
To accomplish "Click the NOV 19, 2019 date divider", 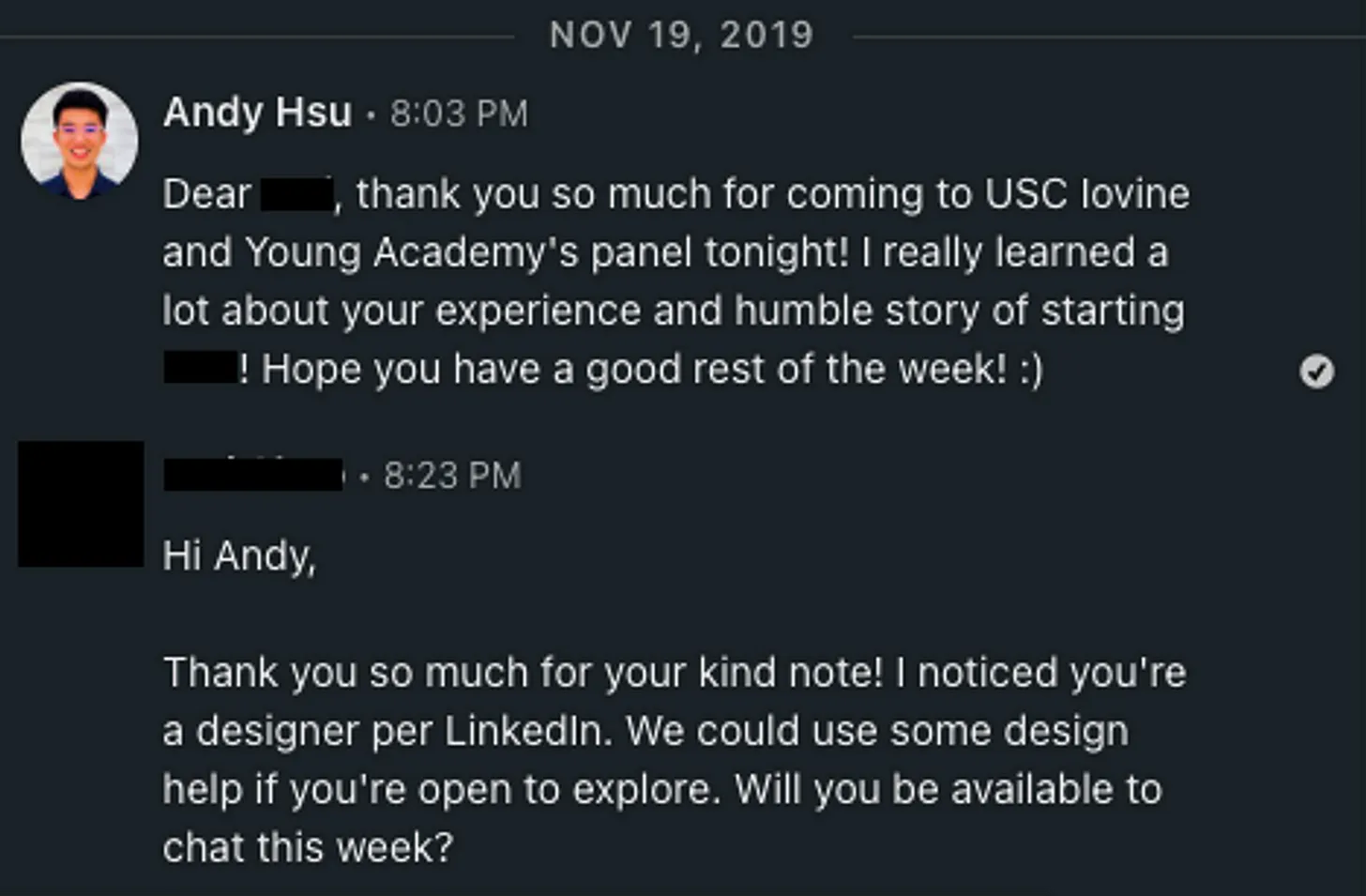I will pyautogui.click(x=681, y=35).
